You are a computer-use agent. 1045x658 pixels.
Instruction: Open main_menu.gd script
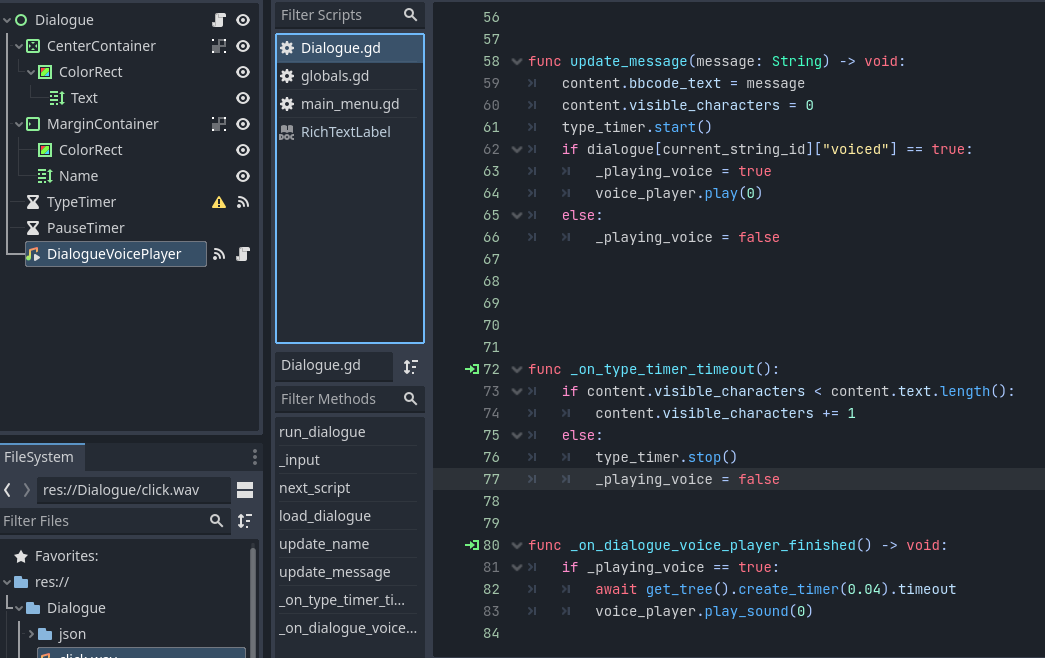point(350,104)
